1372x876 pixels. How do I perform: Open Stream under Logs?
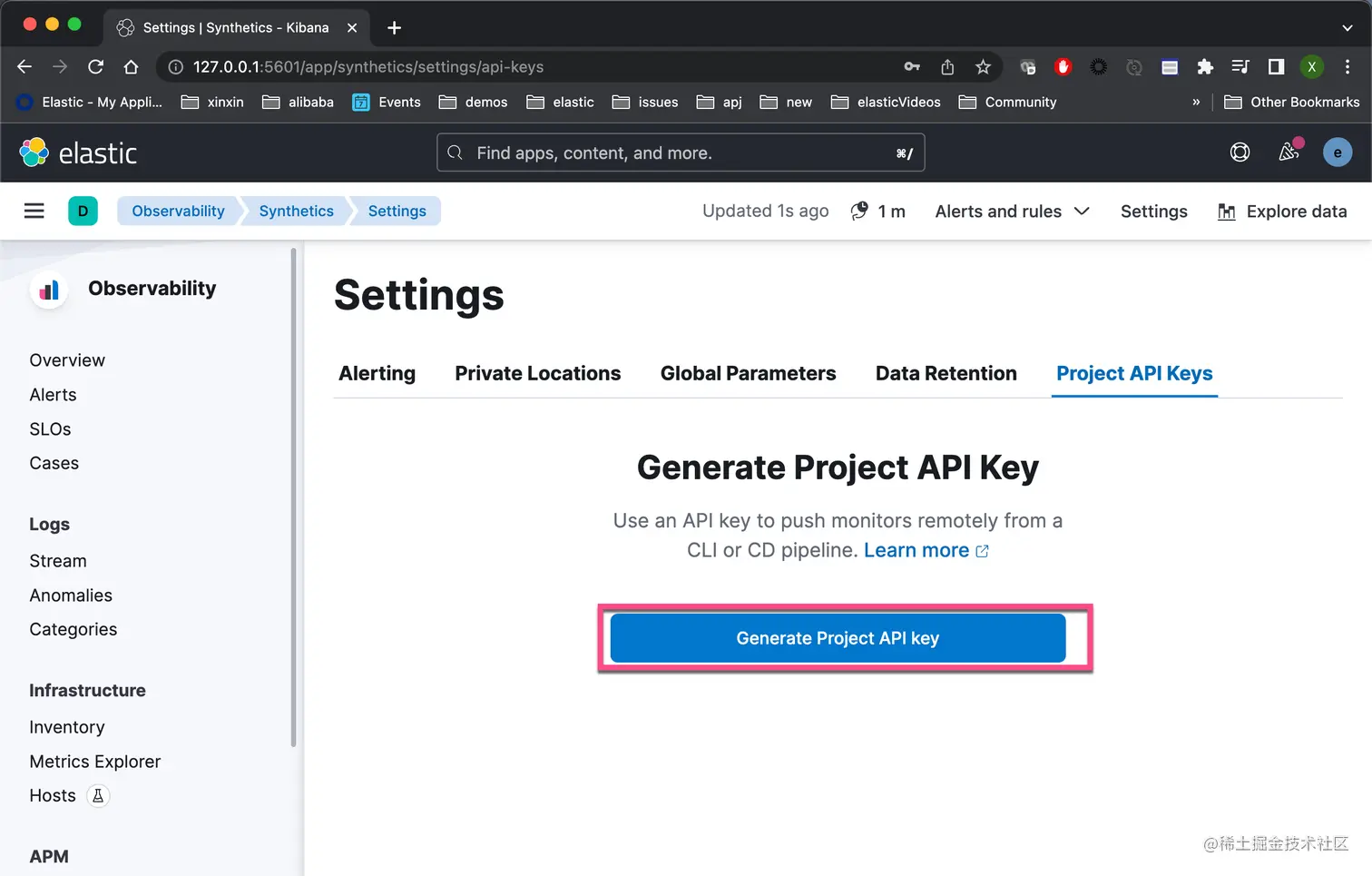pyautogui.click(x=58, y=561)
